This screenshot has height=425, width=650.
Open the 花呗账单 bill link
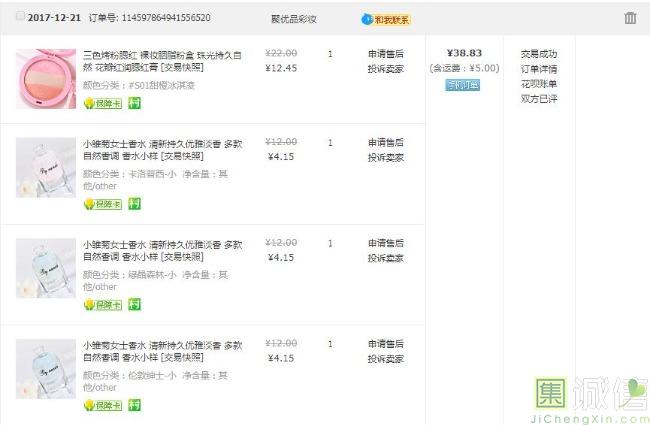pos(539,84)
